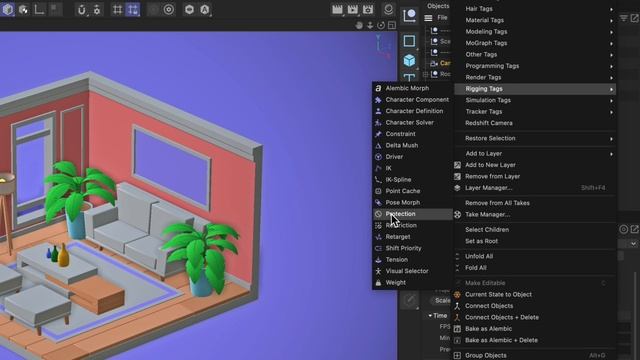The width and height of the screenshot is (640, 360).
Task: Click the viewport rotate icon
Action: point(381,25)
